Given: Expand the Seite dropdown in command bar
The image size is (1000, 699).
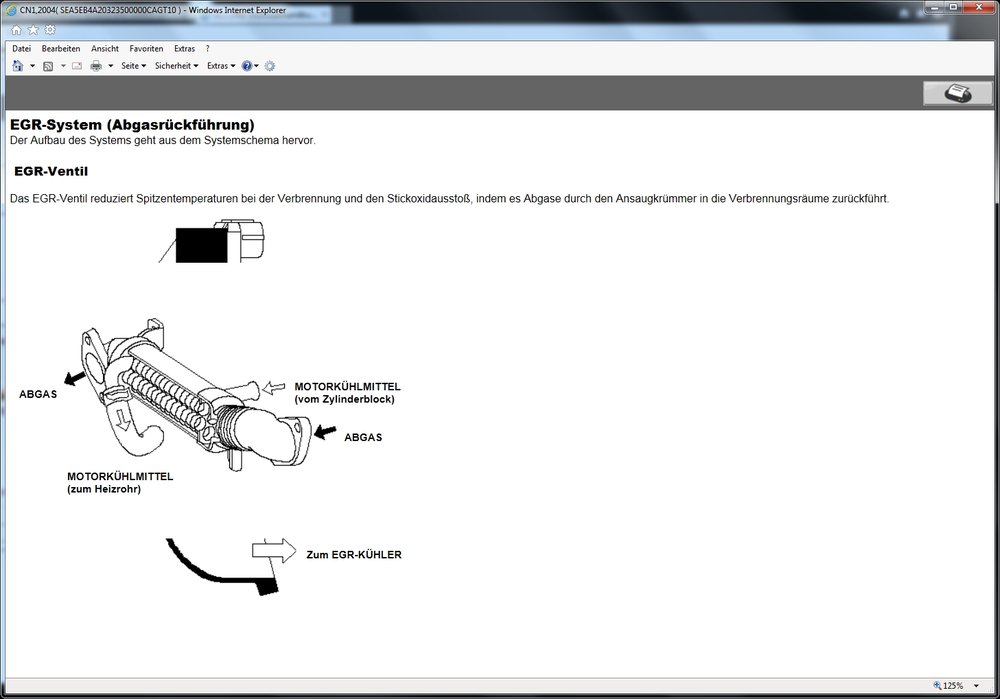Looking at the screenshot, I should tap(133, 66).
